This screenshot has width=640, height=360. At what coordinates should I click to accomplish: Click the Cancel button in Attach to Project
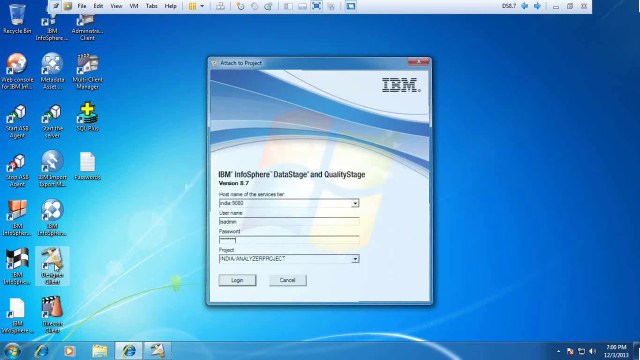coord(287,280)
